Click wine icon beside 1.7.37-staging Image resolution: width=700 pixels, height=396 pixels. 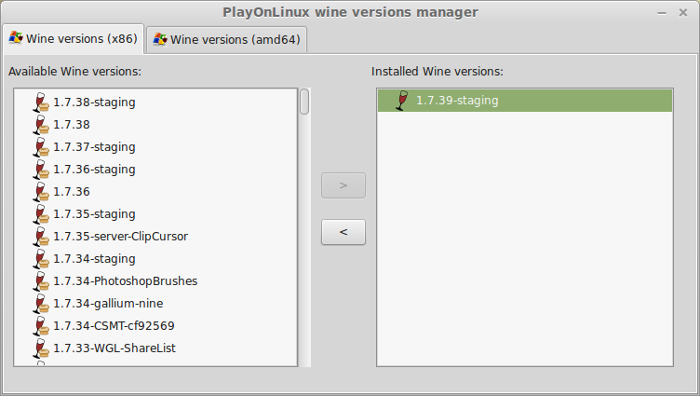[41, 147]
